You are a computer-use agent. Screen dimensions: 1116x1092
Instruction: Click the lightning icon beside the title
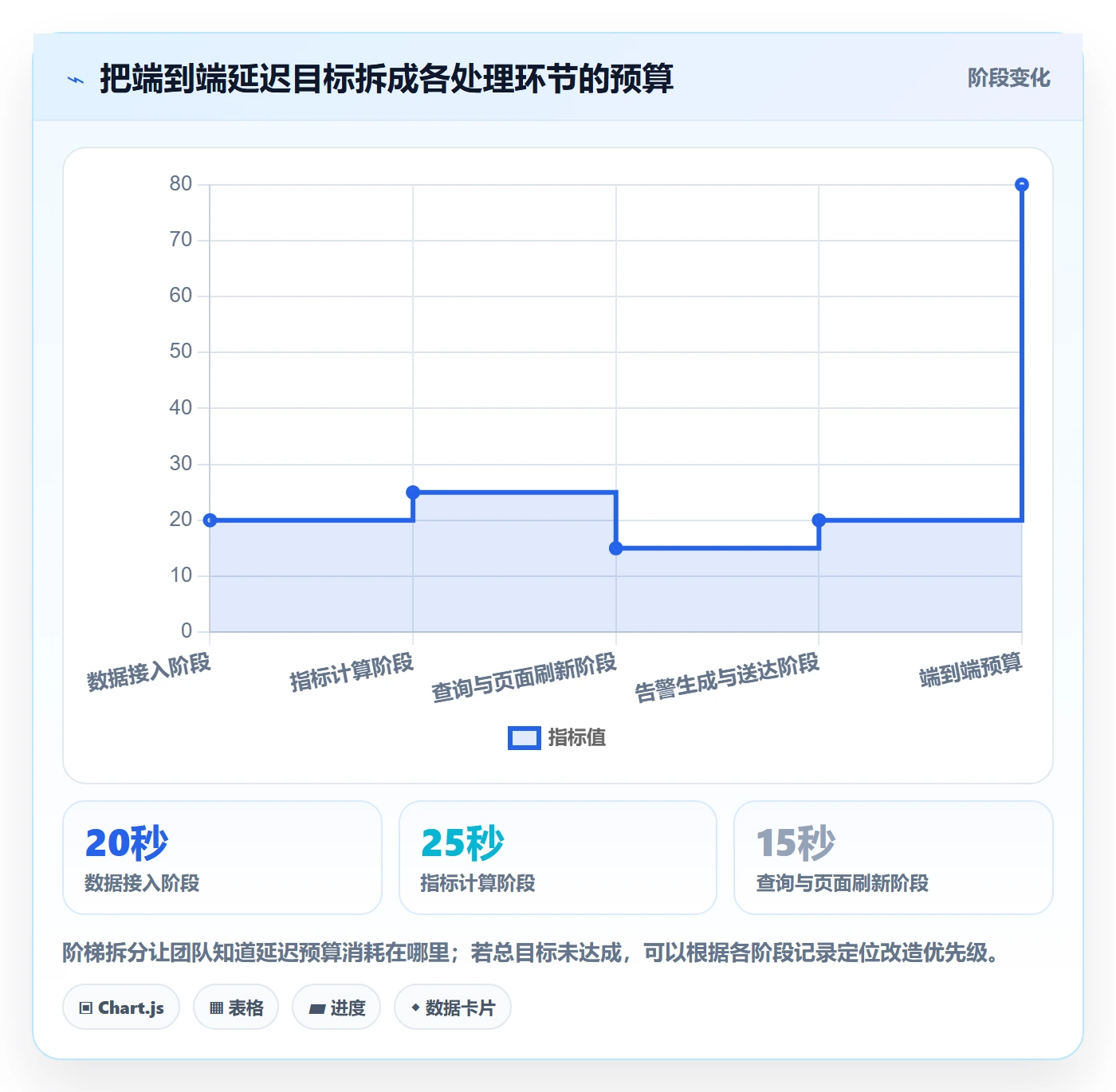pyautogui.click(x=76, y=80)
